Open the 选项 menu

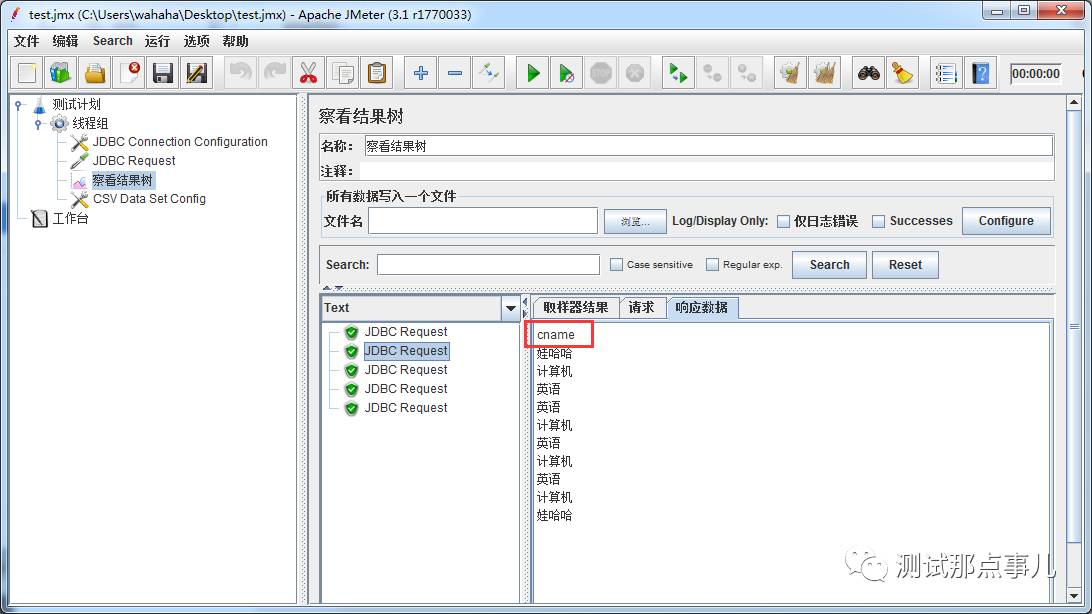(x=196, y=41)
